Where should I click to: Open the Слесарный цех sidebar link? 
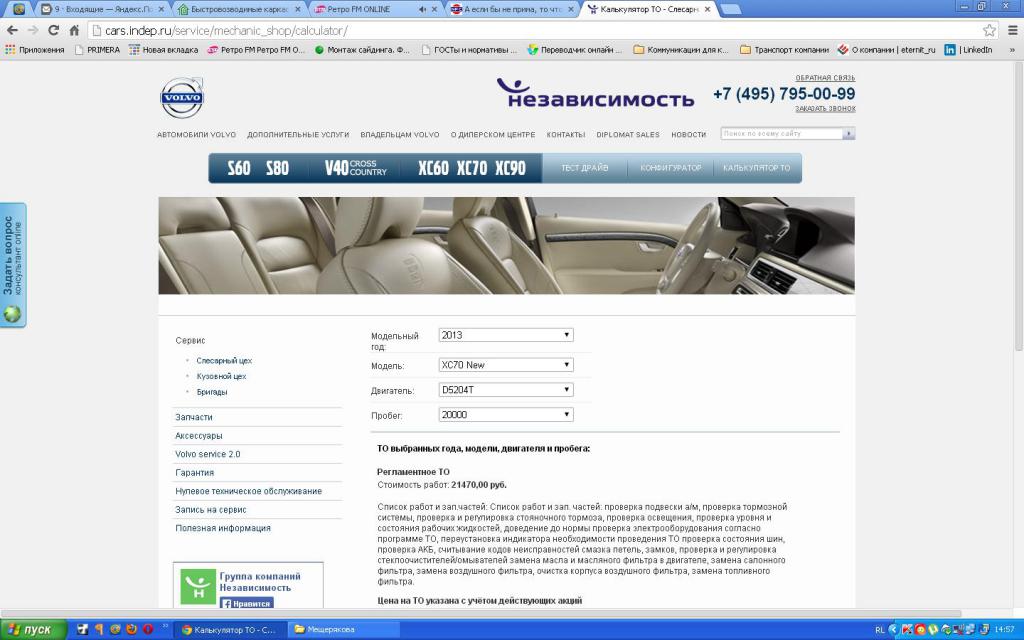224,360
